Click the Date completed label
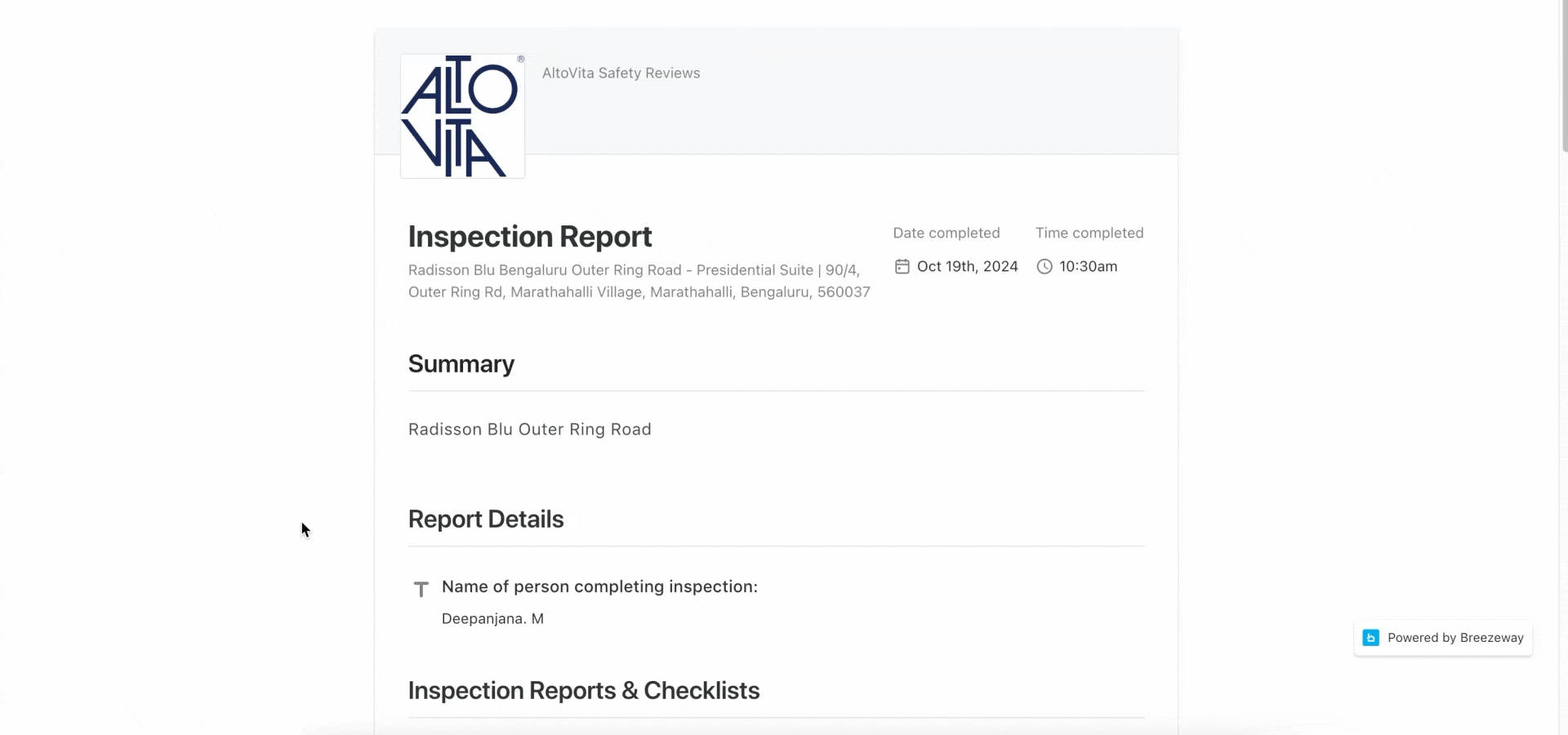The height and width of the screenshot is (735, 1568). 946,233
